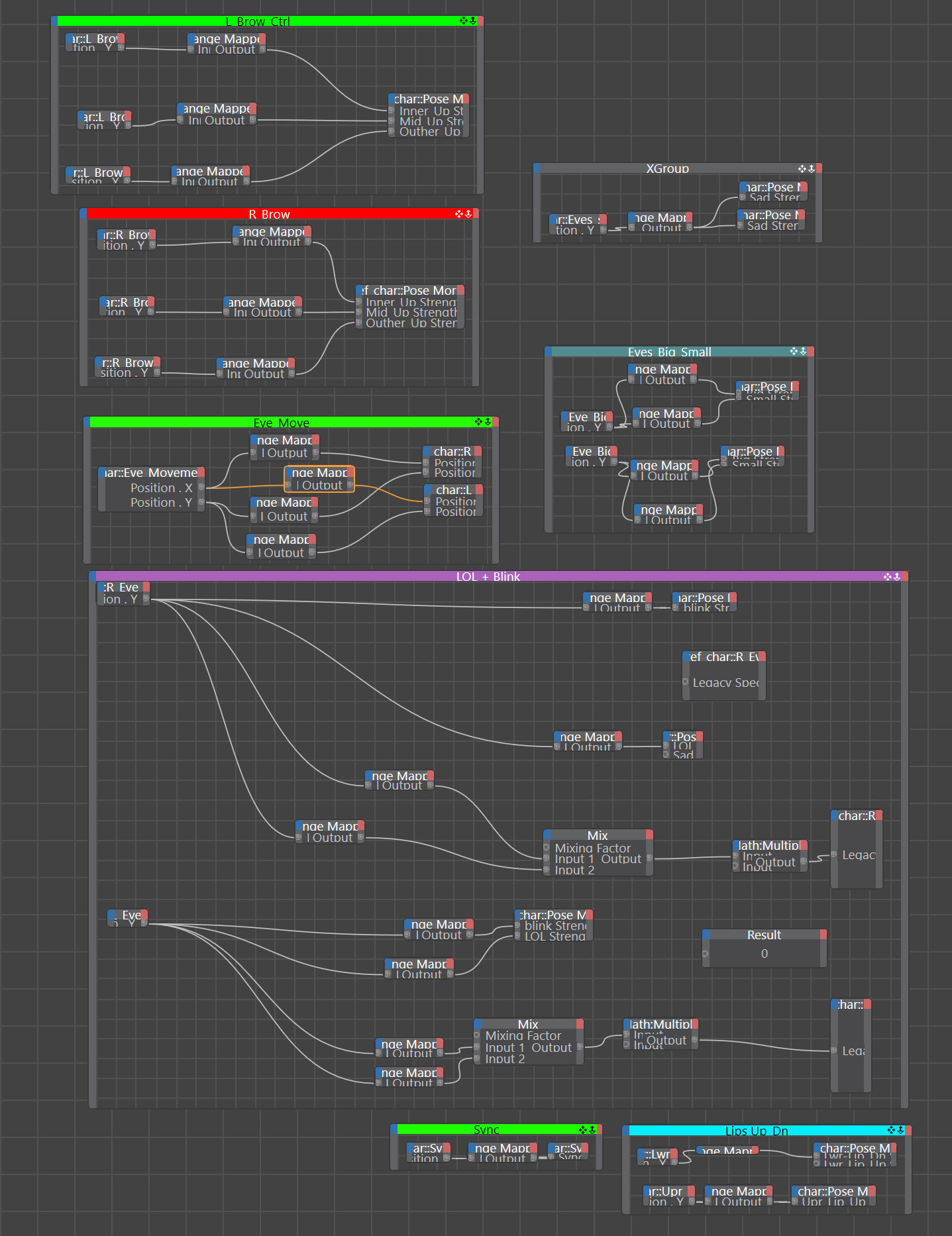Select the R_Brow group title bar
The width and height of the screenshot is (952, 1236).
pos(270,214)
